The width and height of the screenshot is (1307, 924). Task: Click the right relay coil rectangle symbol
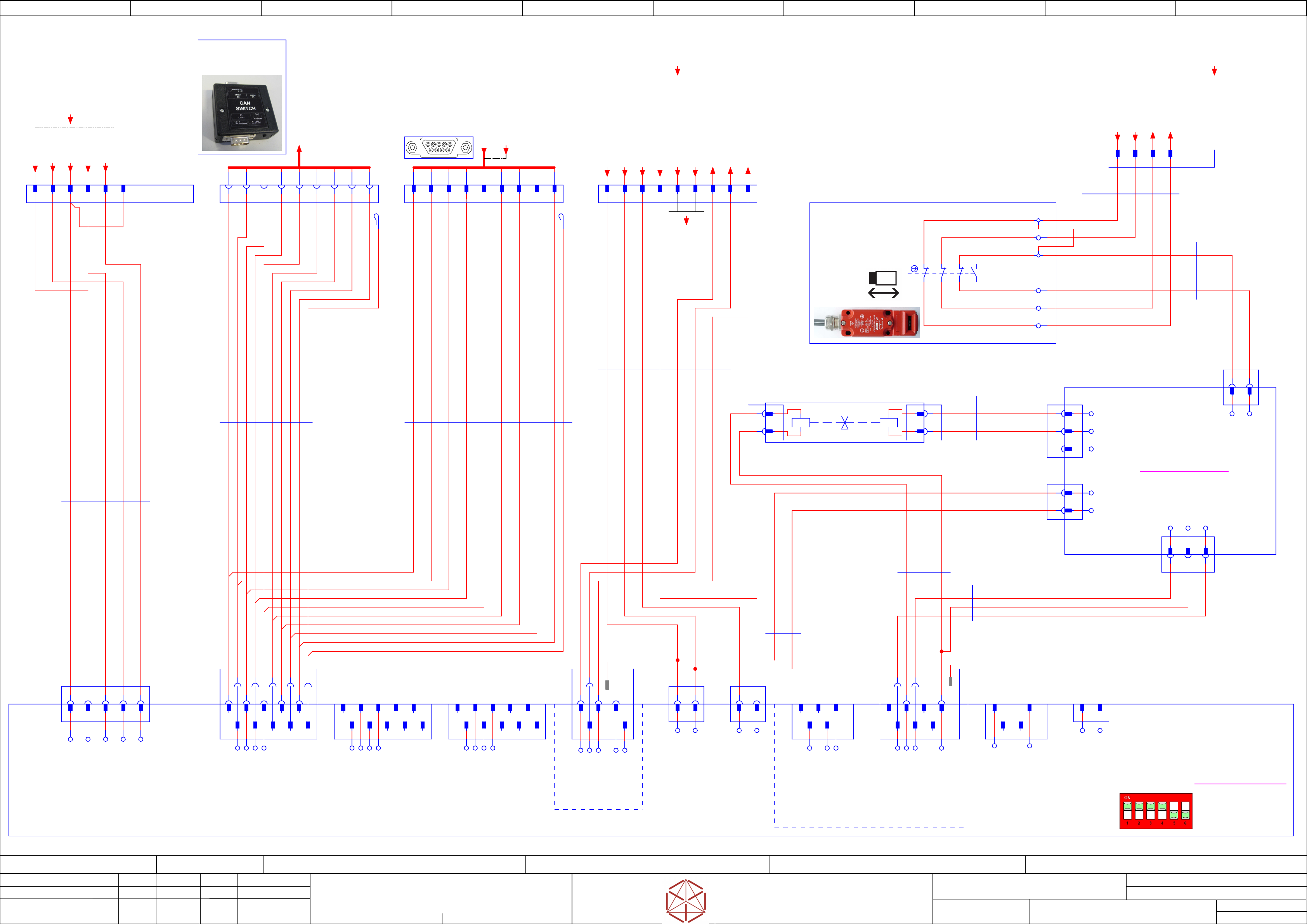click(889, 423)
